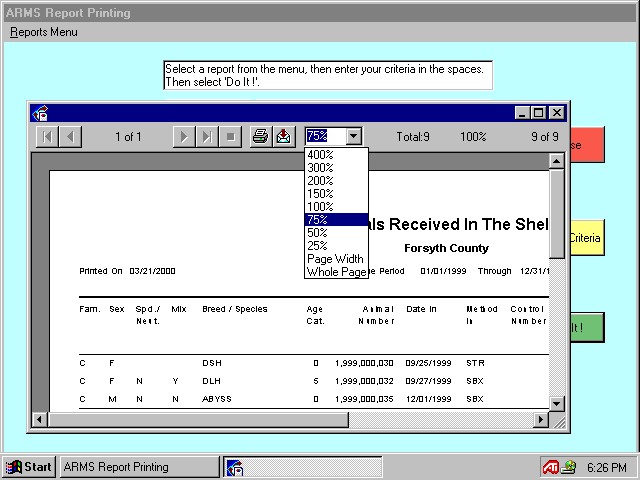640x480 pixels.
Task: Click Date In column header
Action: pos(421,309)
